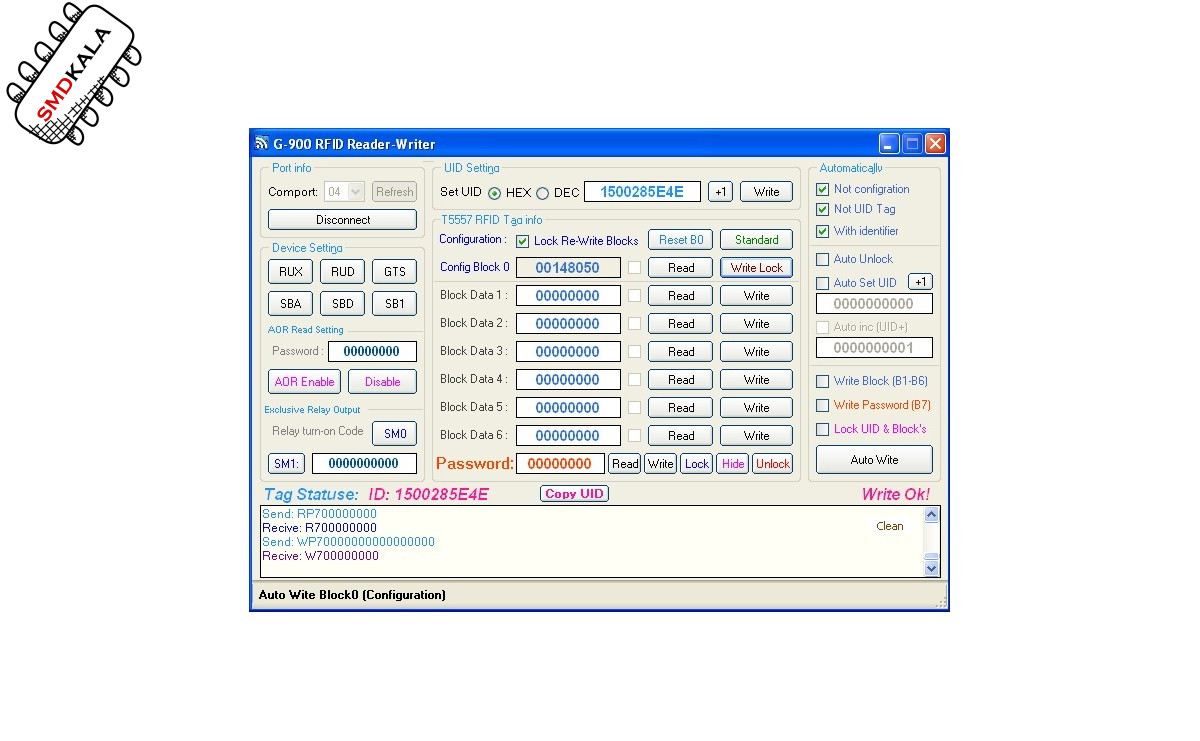Click the log scrollbar up arrow
This screenshot has width=1200, height=741.
tap(932, 515)
